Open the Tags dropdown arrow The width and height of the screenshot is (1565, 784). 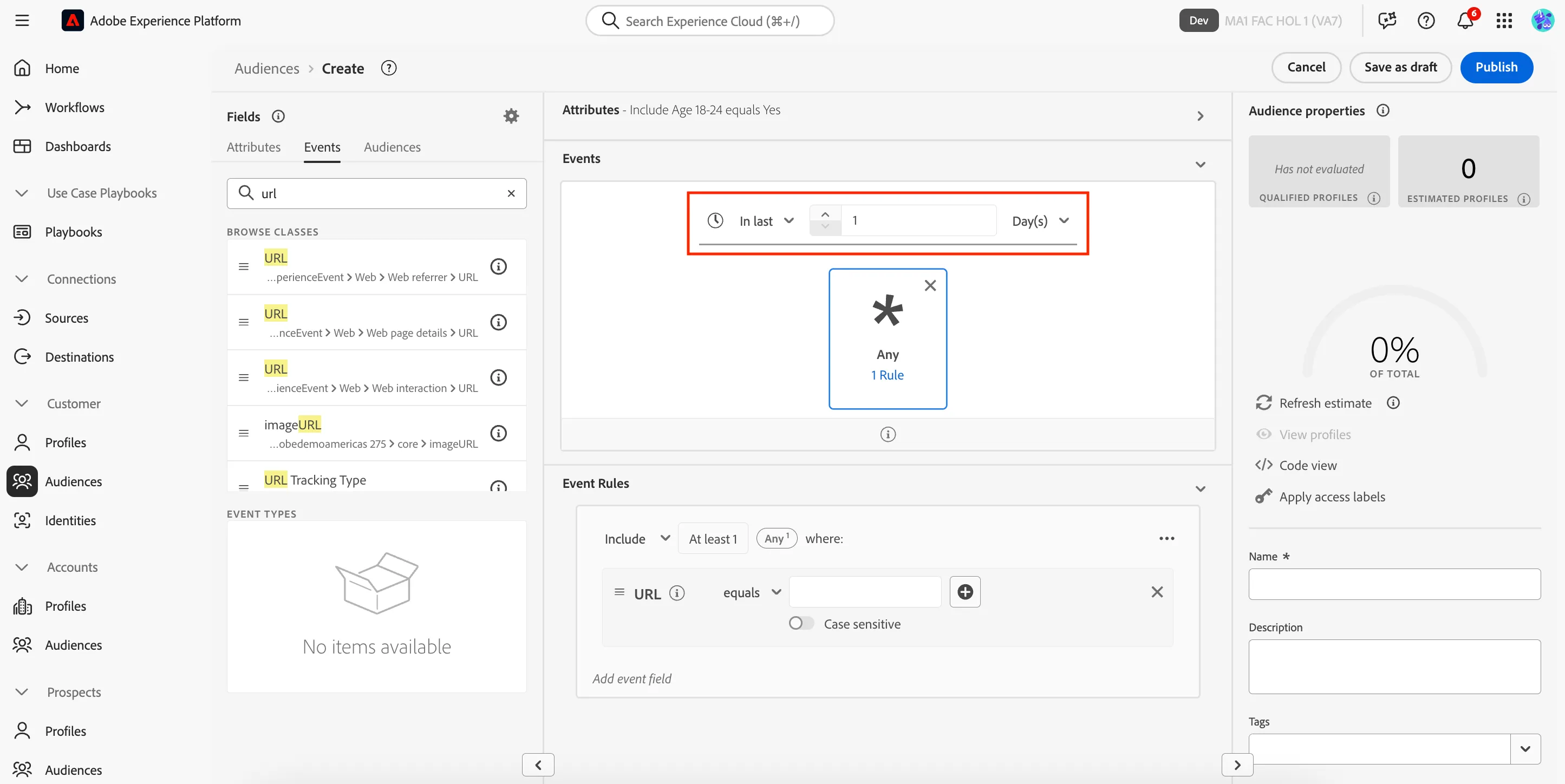click(1525, 749)
